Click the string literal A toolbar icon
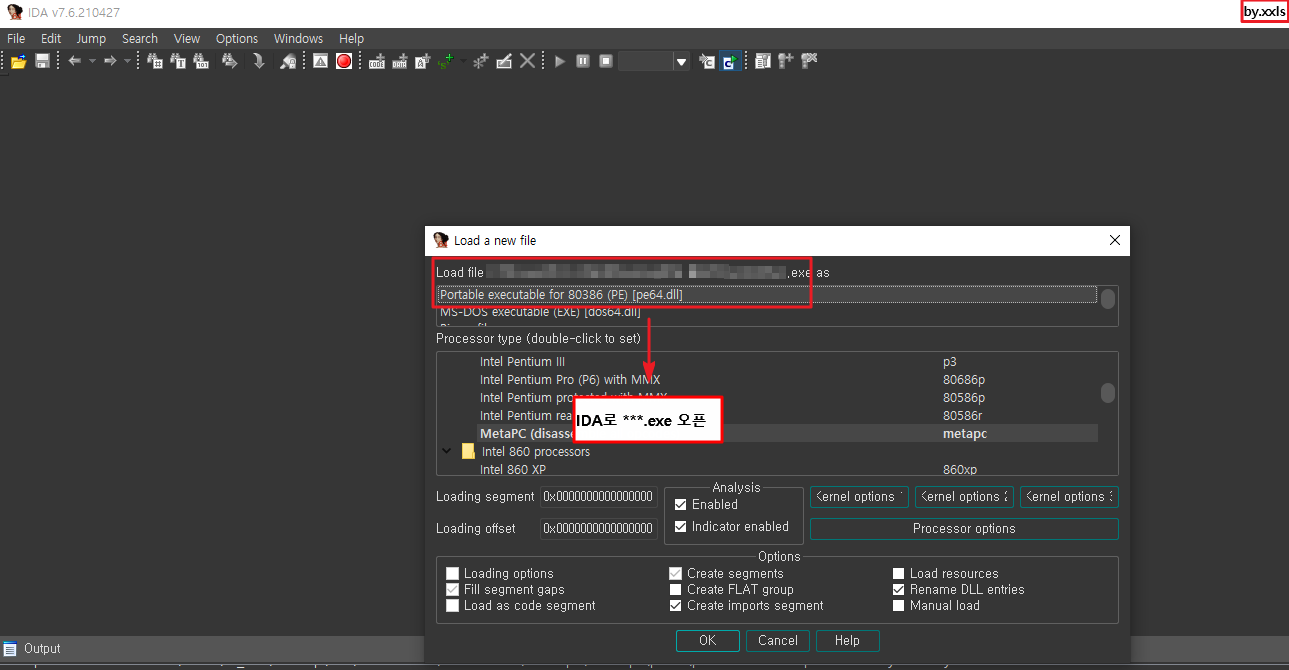 point(422,61)
